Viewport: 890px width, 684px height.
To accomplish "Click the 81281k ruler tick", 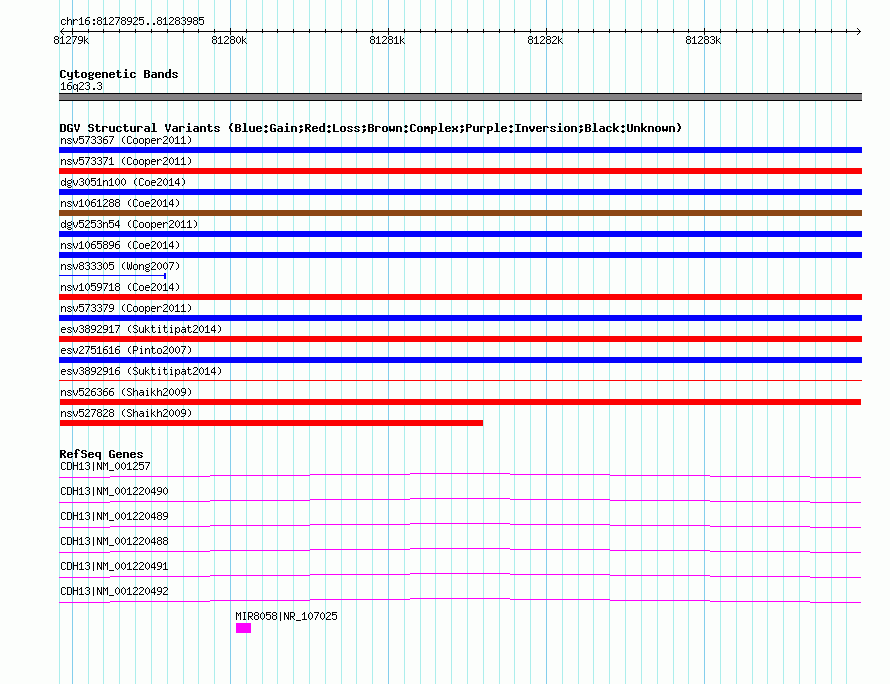I will 387,40.
